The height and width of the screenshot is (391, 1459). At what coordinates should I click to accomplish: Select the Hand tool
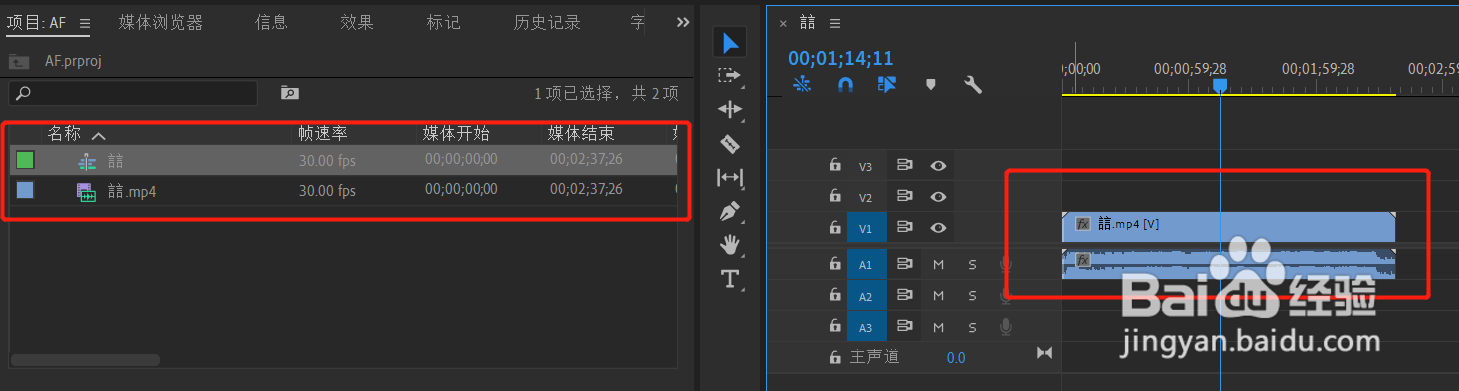[x=730, y=244]
